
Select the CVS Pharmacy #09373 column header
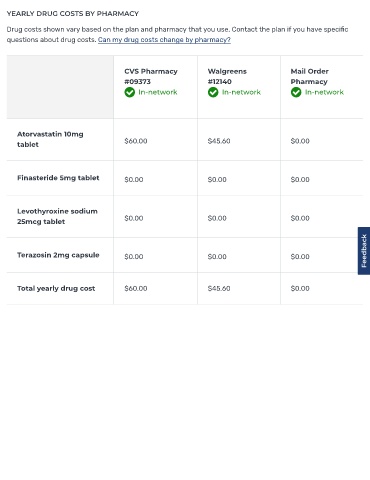pyautogui.click(x=151, y=76)
